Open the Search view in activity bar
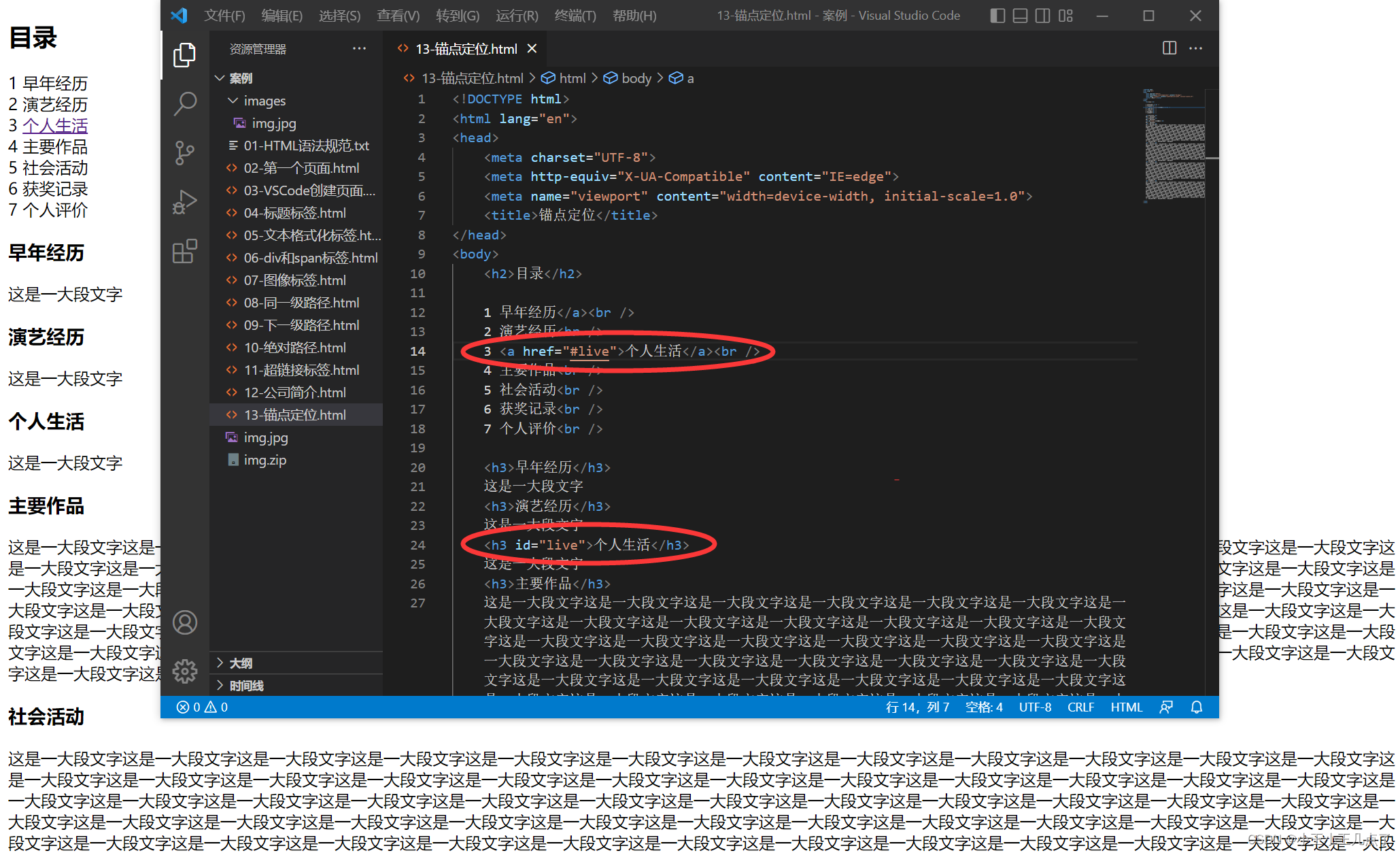The height and width of the screenshot is (853, 1400). coord(184,103)
